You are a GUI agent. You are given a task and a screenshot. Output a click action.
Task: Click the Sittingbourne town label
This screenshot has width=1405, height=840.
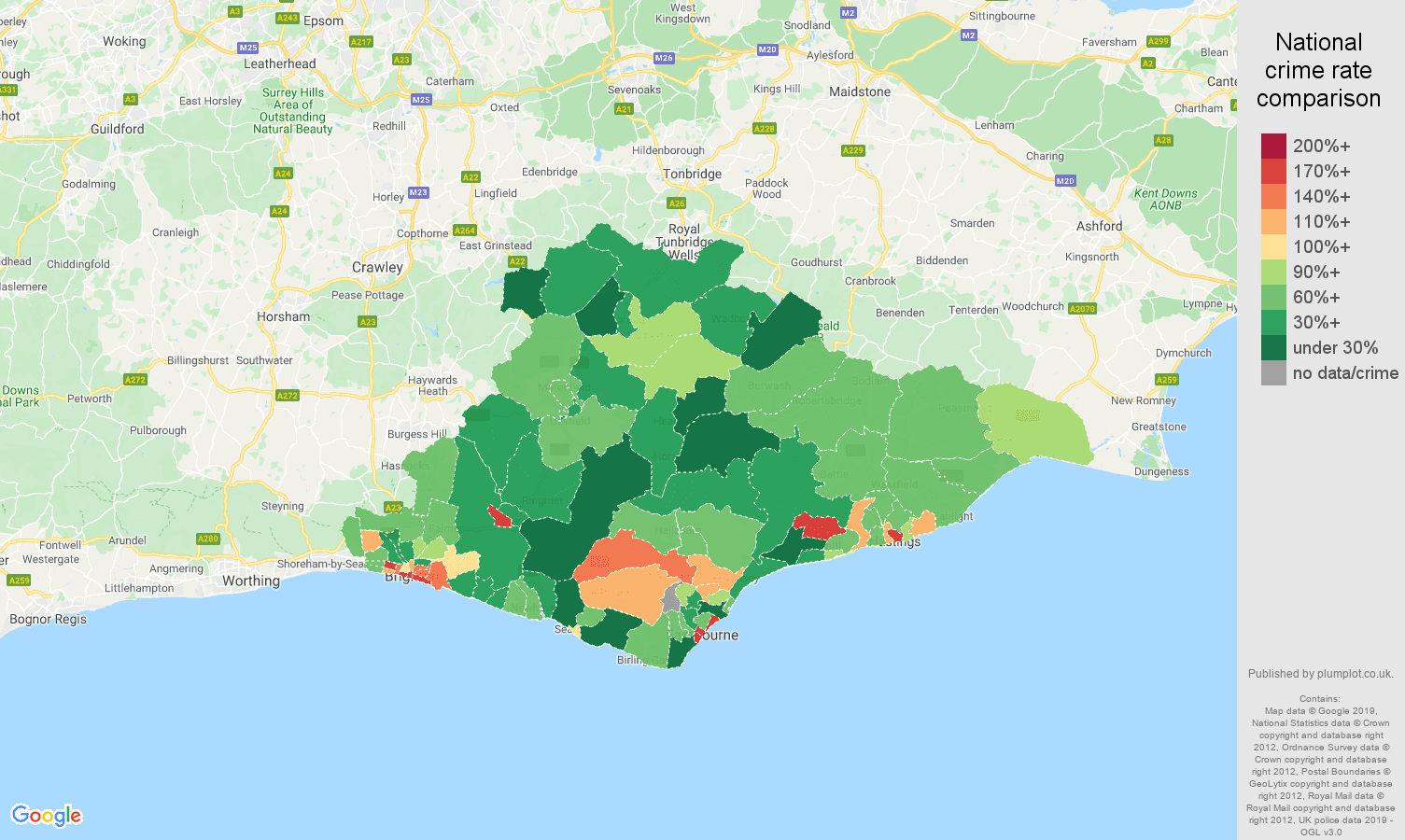coord(1002,16)
